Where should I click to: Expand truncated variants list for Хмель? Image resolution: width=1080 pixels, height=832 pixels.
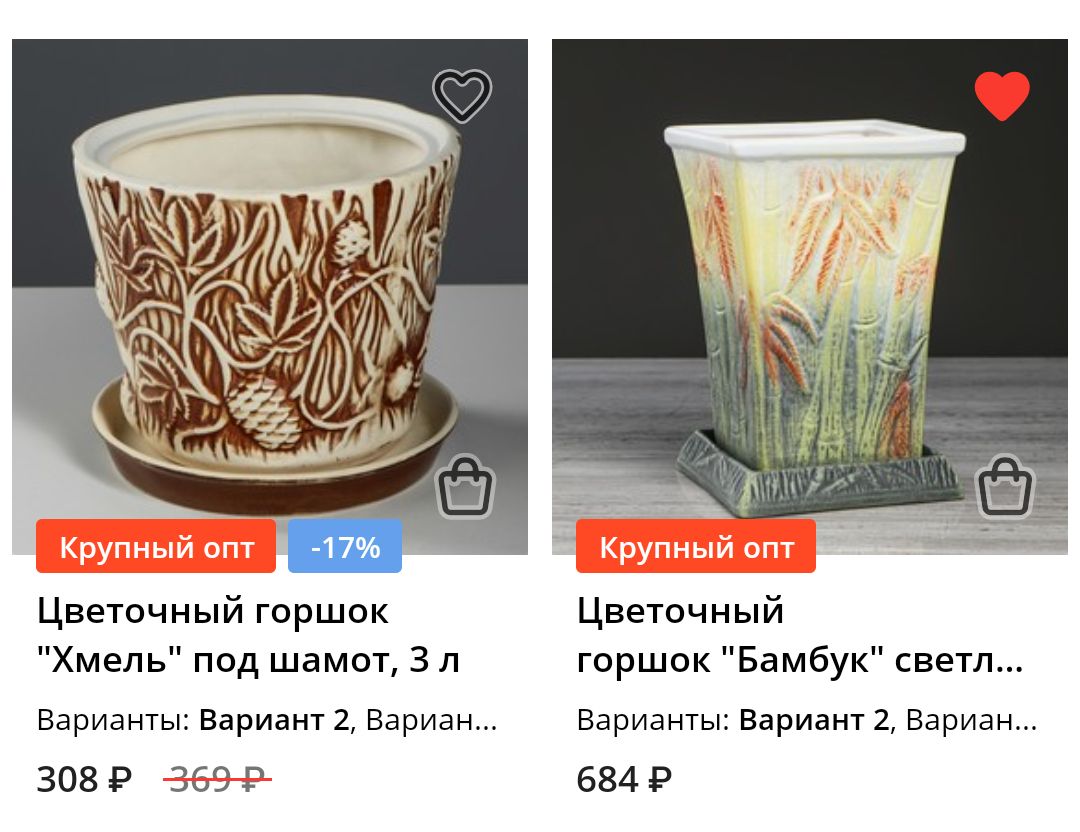[x=431, y=720]
